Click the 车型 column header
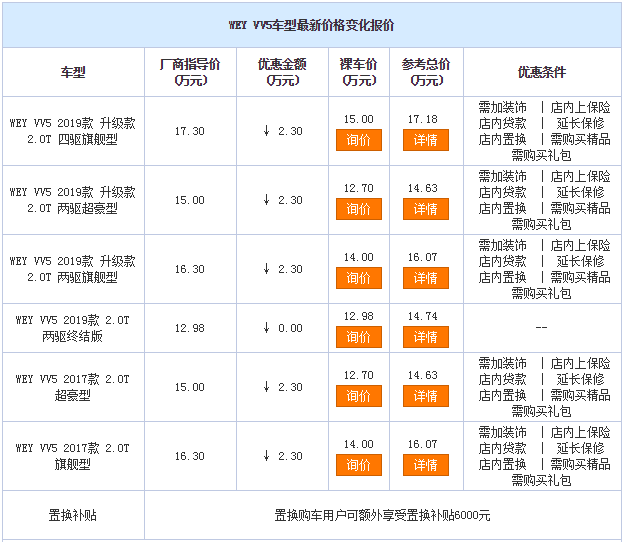Viewport: 624px width, 542px height. click(73, 72)
